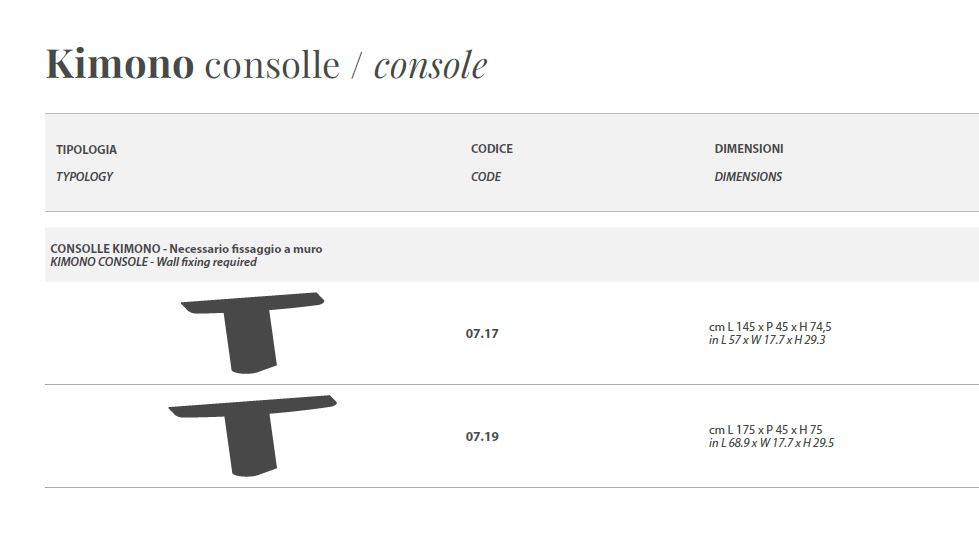Click the in L 57 x W 17.7 dimensions
This screenshot has width=979, height=540.
coord(767,340)
